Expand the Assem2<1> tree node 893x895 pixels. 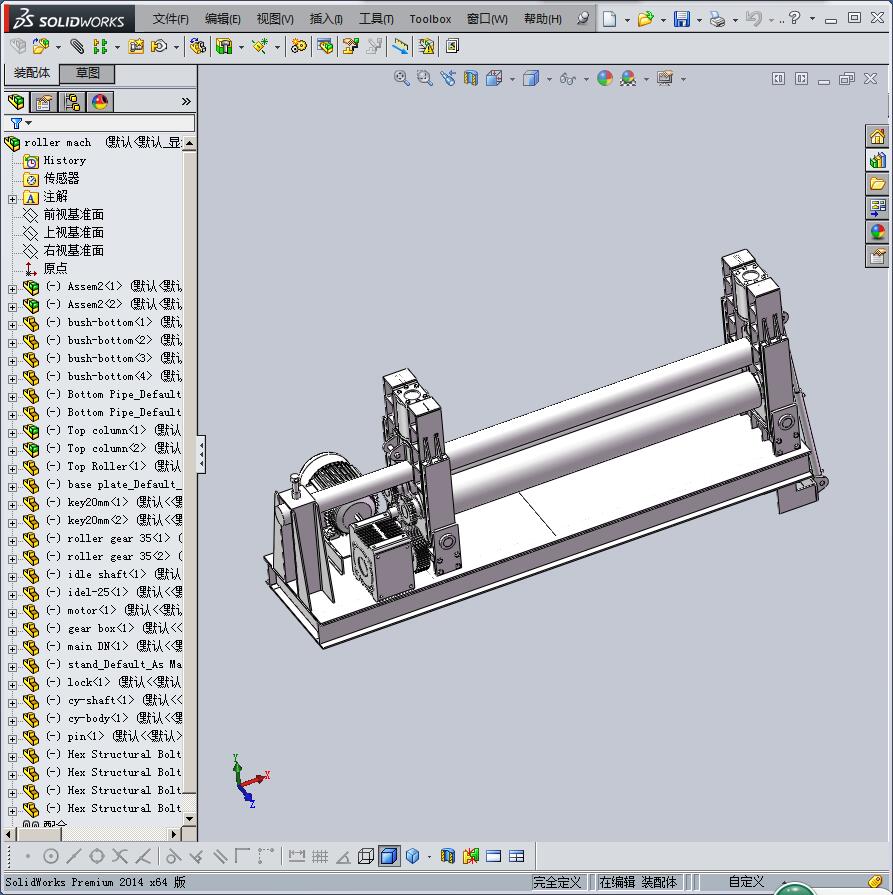click(x=13, y=289)
